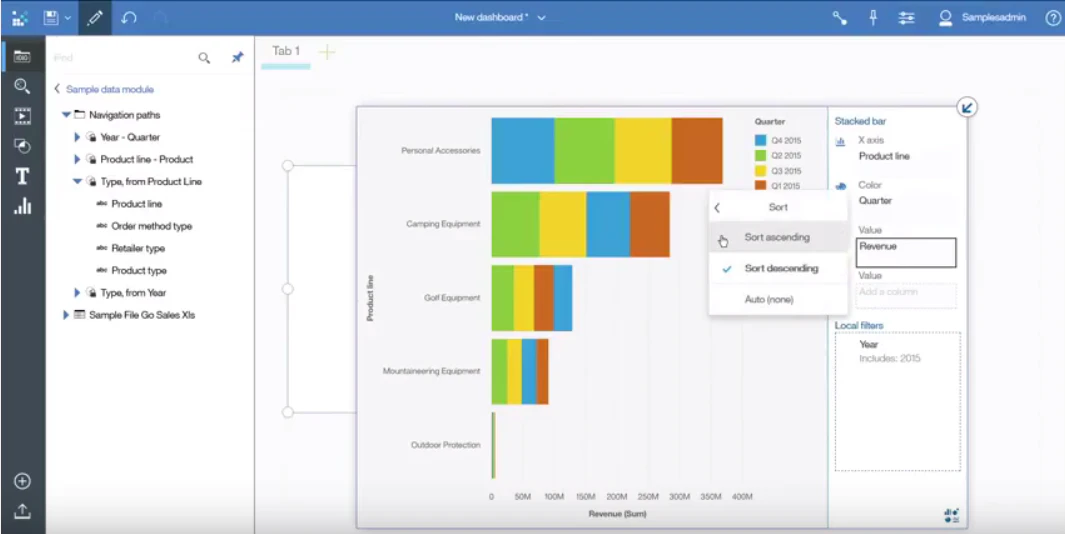Click the Color slot icon
Image resolution: width=1065 pixels, height=534 pixels.
(x=841, y=185)
